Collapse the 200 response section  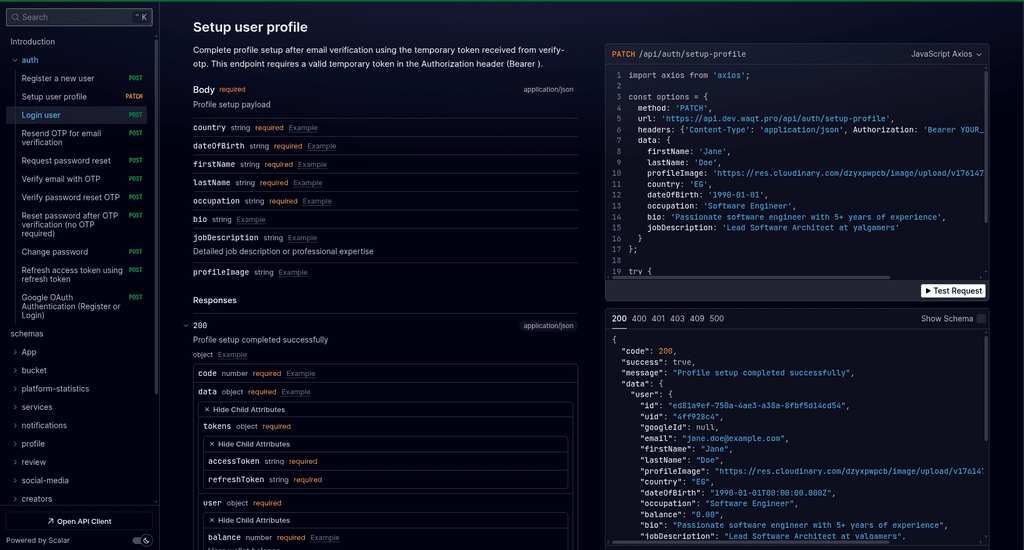coord(185,325)
